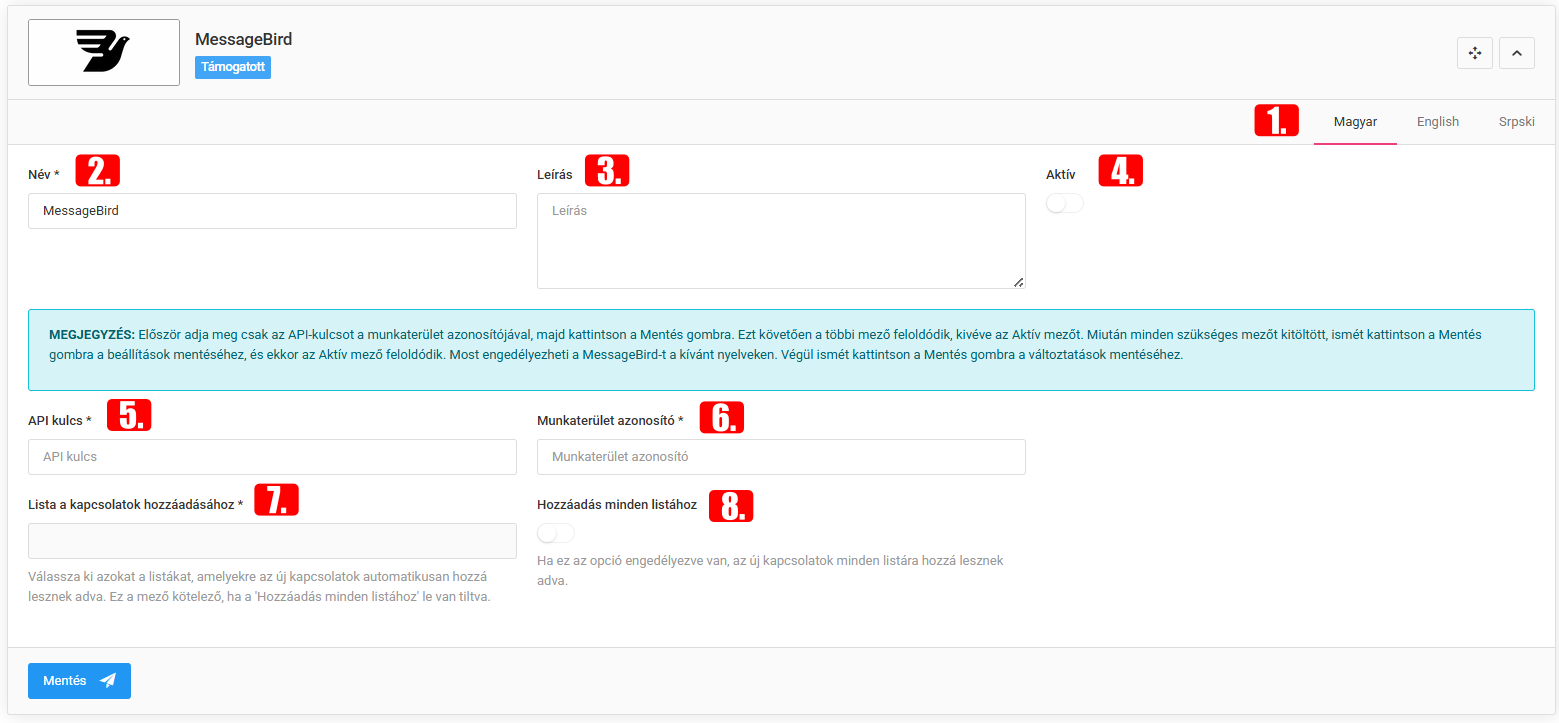Toggle the Aktív switch
This screenshot has width=1559, height=723.
click(x=1064, y=204)
